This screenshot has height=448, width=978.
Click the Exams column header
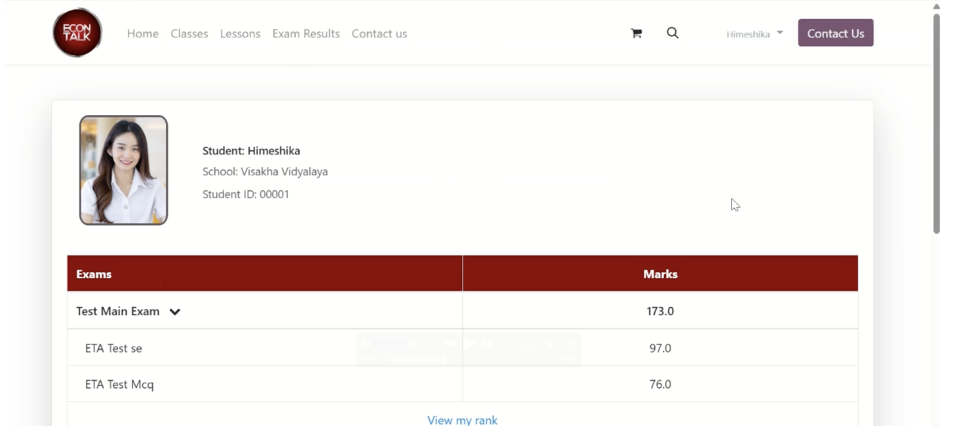click(x=94, y=274)
